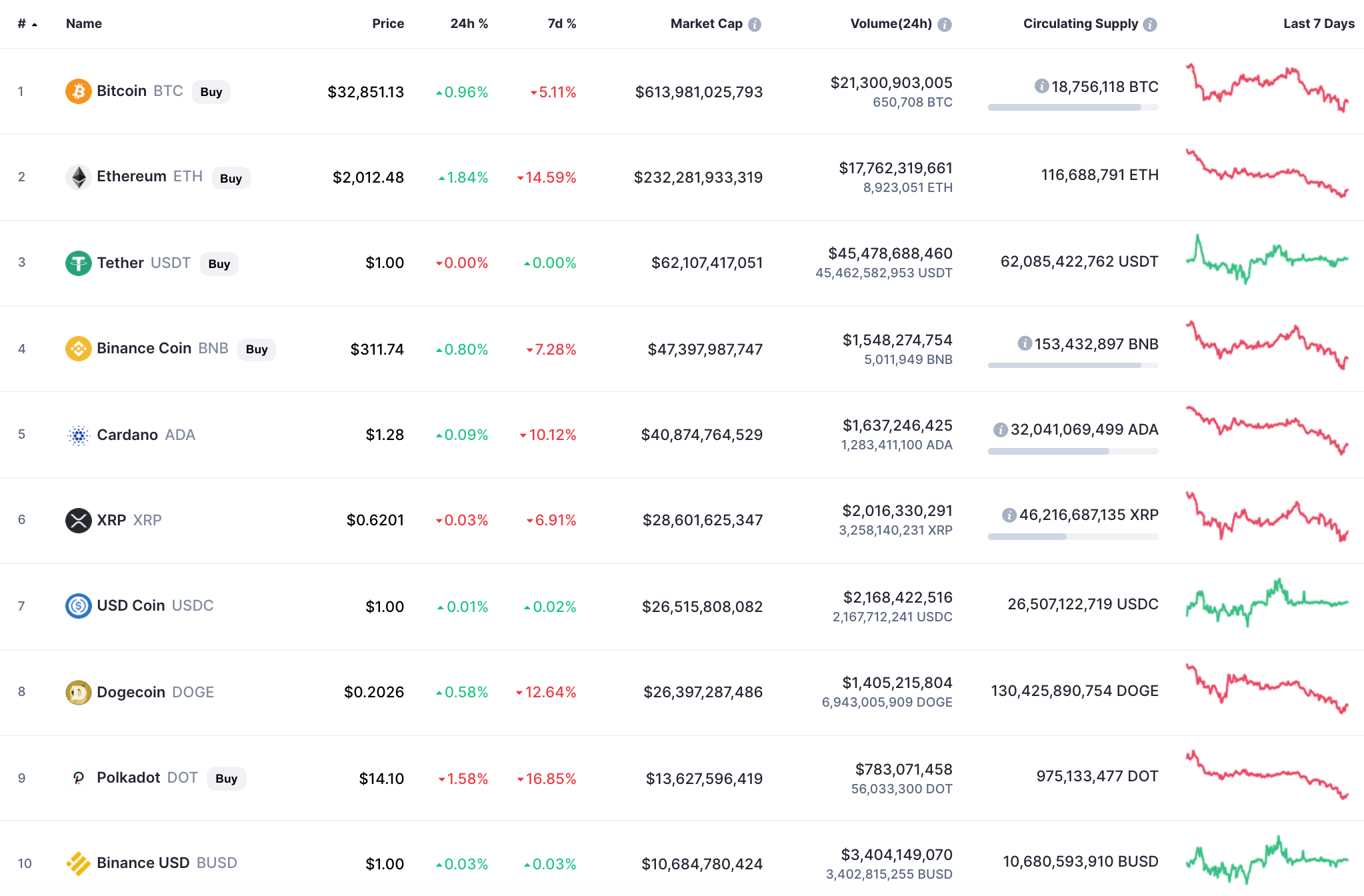
Task: Click the Cardano supply progress bar
Action: (x=1073, y=451)
